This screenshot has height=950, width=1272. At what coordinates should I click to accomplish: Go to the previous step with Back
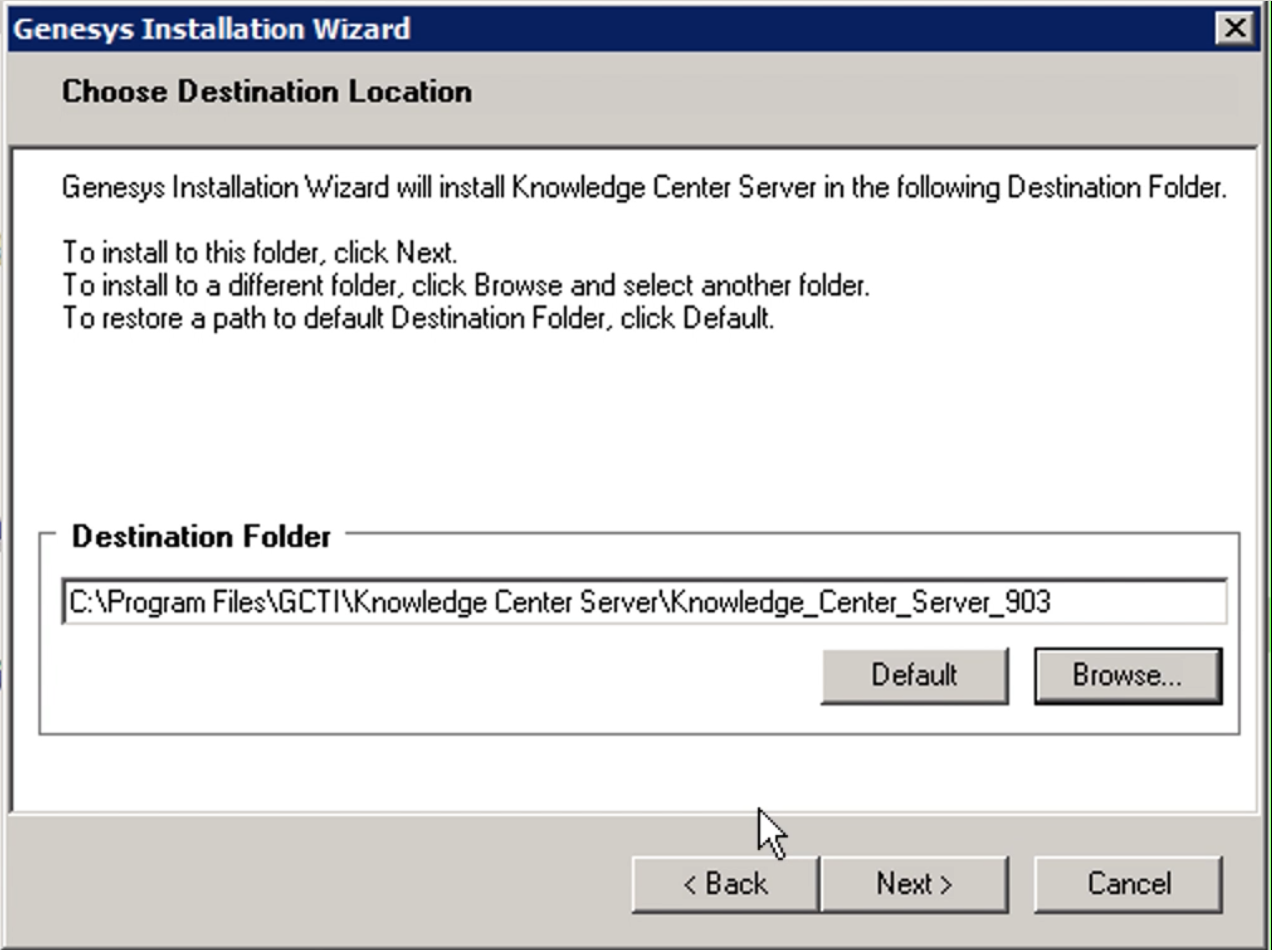click(725, 884)
